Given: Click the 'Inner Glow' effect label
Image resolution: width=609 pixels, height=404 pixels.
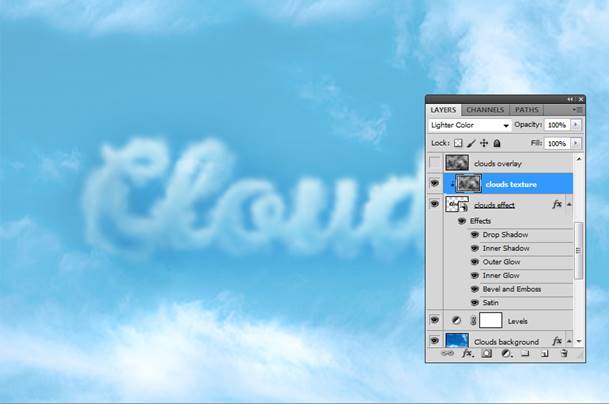Looking at the screenshot, I should point(501,275).
